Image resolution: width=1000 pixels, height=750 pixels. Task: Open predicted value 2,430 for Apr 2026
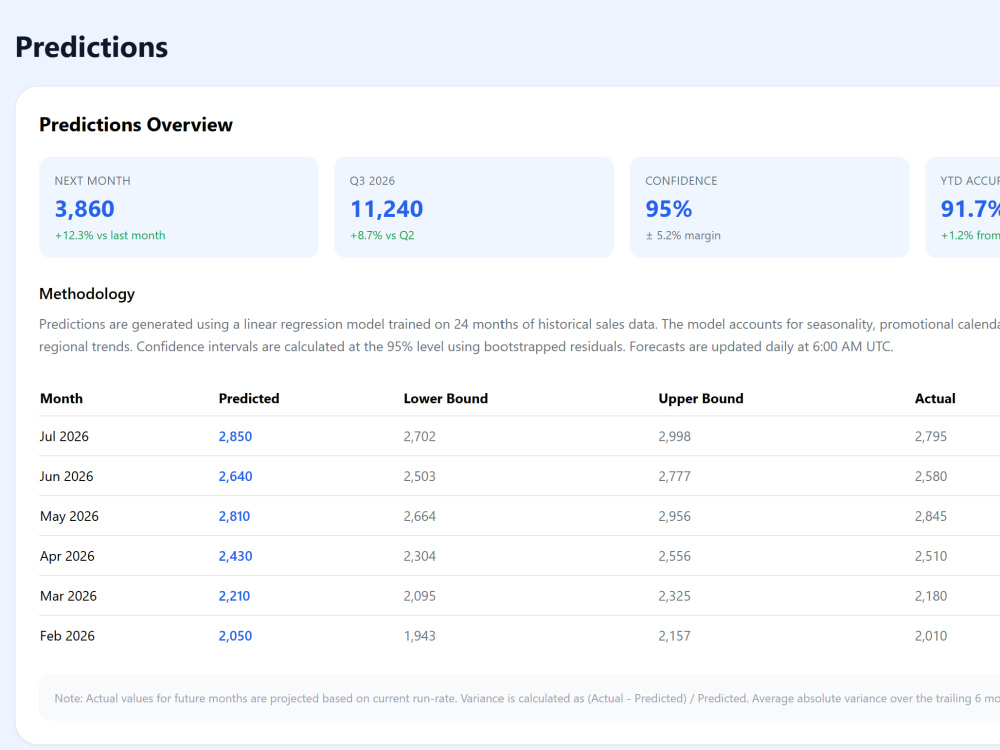(x=235, y=556)
